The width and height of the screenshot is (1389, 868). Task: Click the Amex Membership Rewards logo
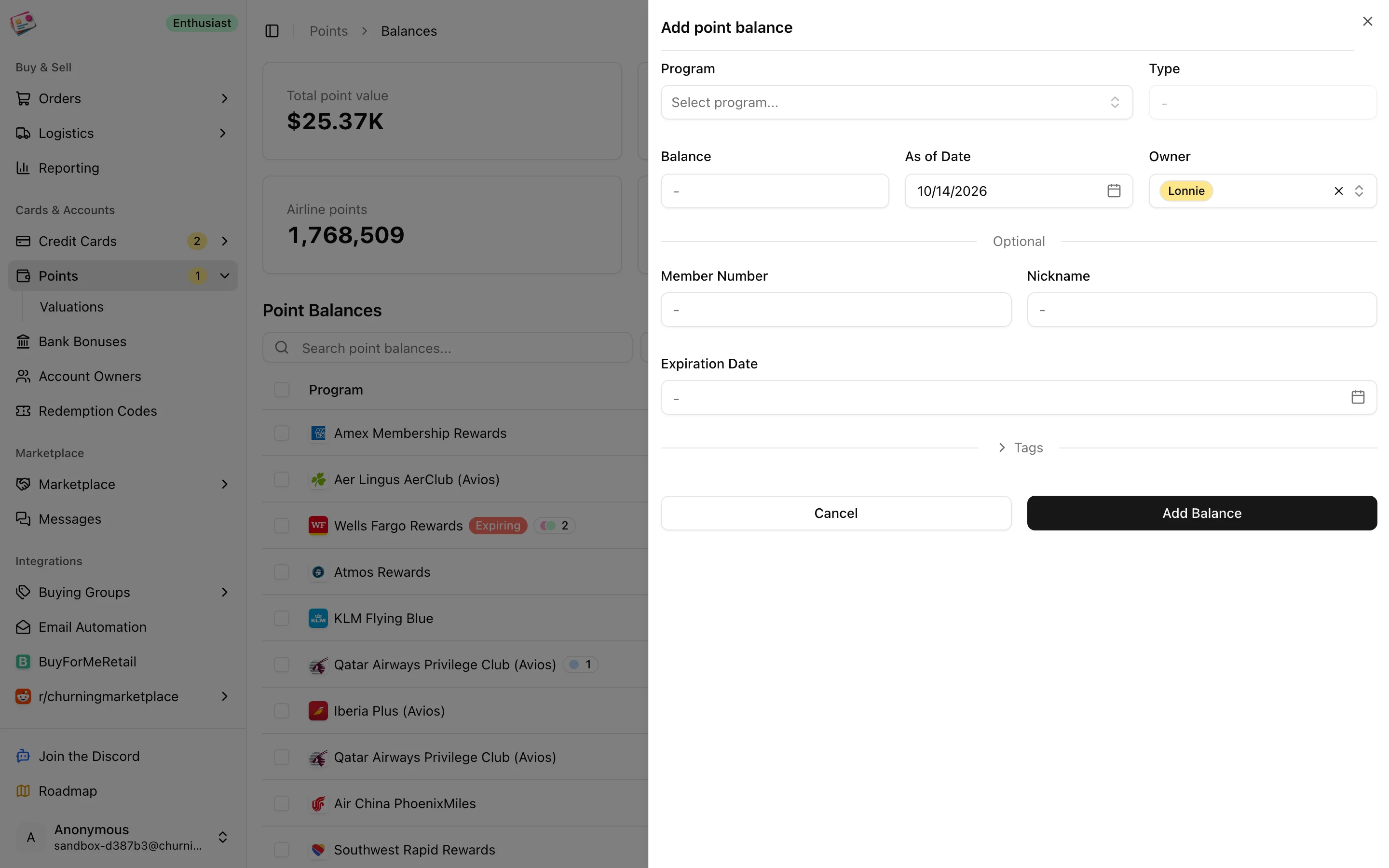(318, 433)
